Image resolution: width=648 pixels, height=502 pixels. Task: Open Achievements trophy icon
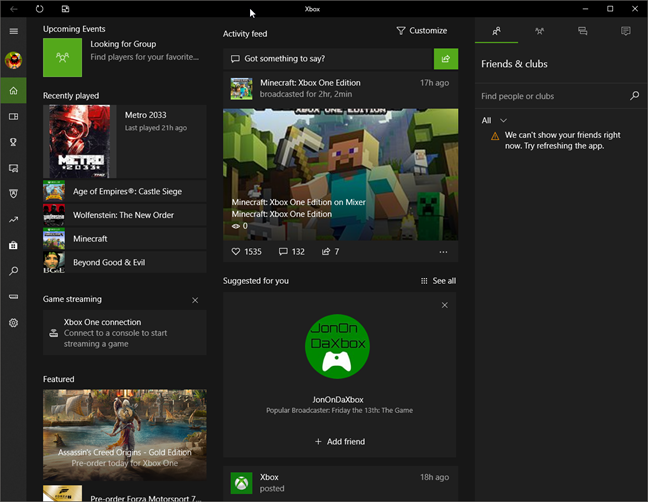[14, 142]
